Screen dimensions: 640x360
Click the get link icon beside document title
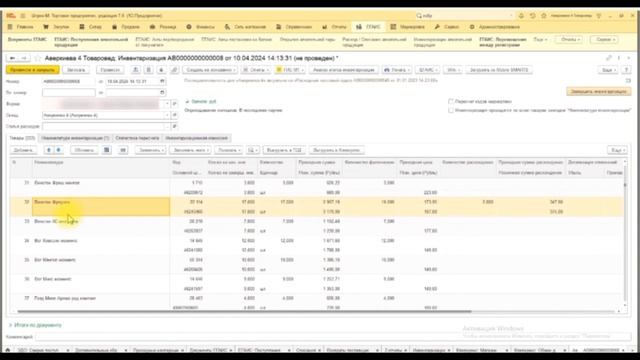coord(609,58)
